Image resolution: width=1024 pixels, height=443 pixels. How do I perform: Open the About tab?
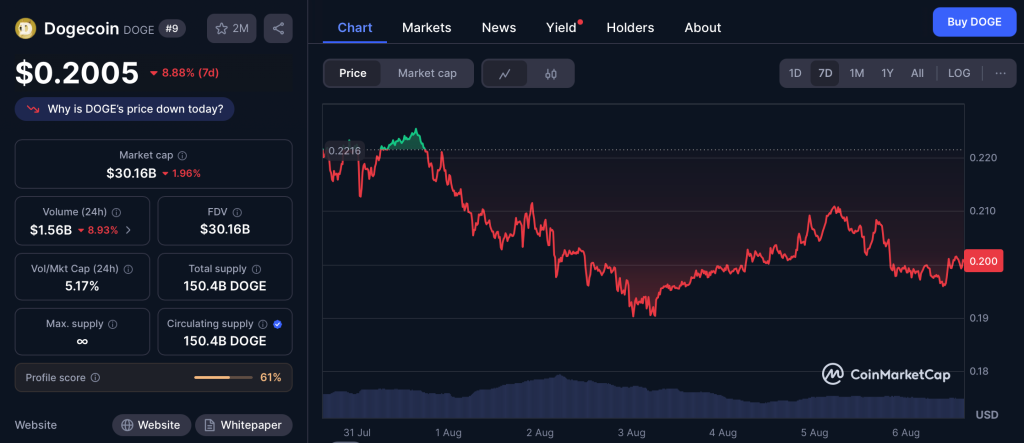[703, 27]
